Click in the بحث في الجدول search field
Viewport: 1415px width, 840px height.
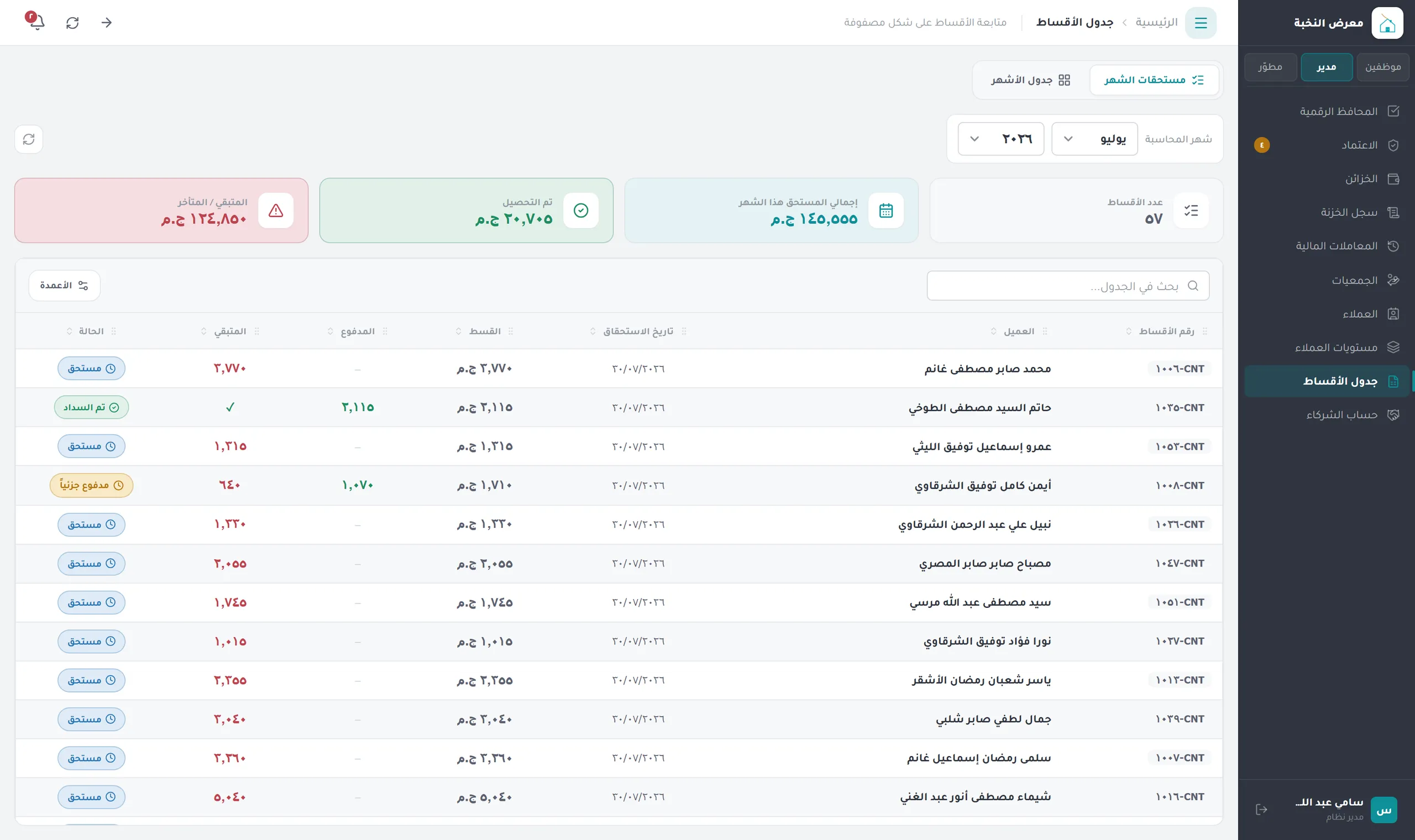[x=1067, y=286]
